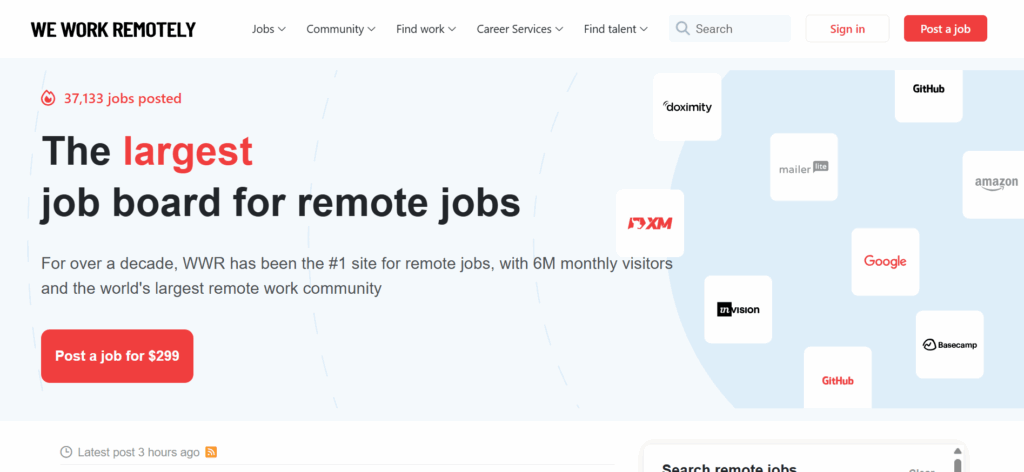
Task: Click the red XM logo card
Action: click(x=649, y=223)
